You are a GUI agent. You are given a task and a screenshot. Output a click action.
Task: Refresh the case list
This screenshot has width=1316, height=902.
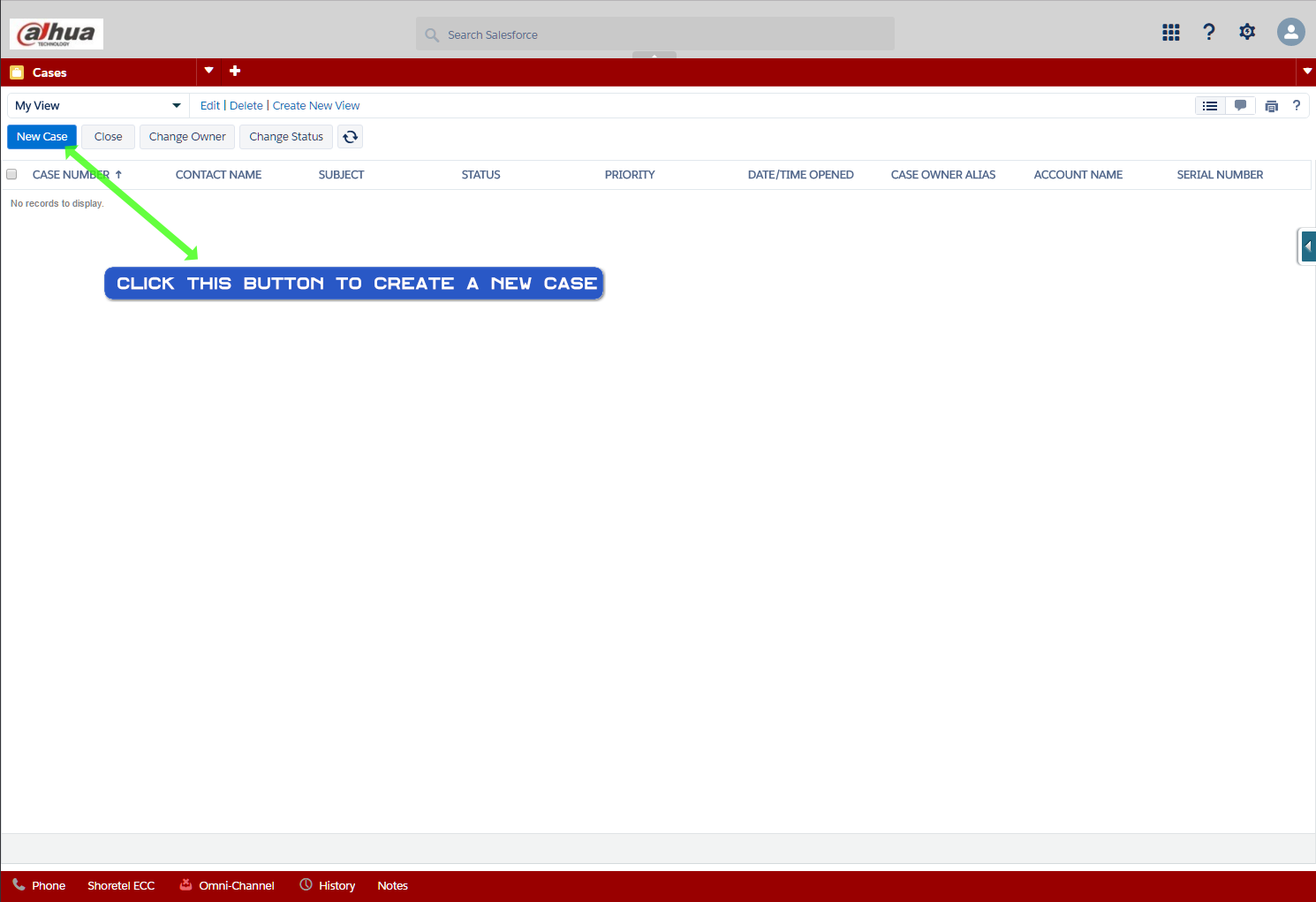[351, 137]
